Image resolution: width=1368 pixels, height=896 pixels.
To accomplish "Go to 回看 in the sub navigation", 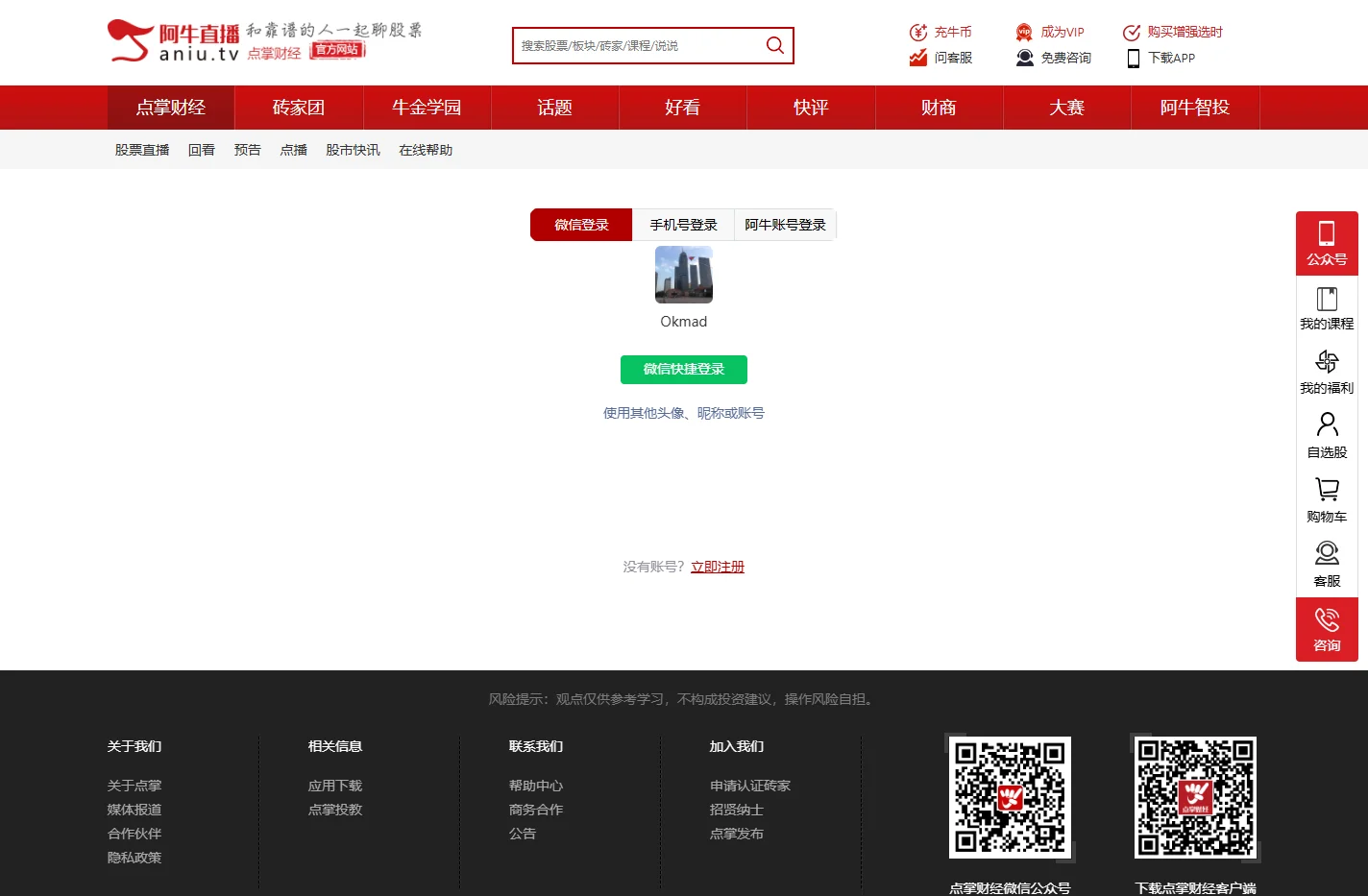I will 202,150.
